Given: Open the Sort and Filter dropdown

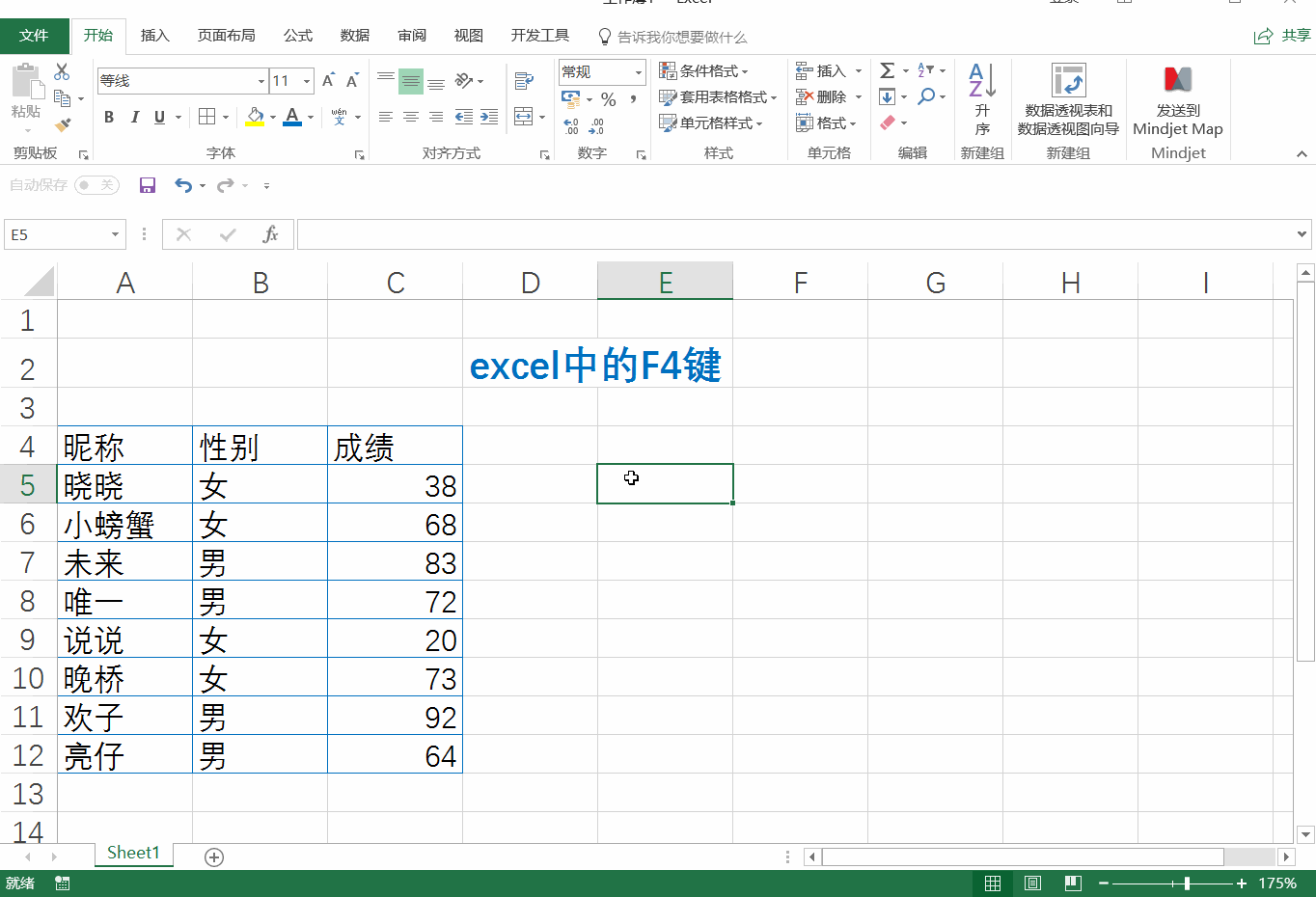Looking at the screenshot, I should [x=931, y=70].
